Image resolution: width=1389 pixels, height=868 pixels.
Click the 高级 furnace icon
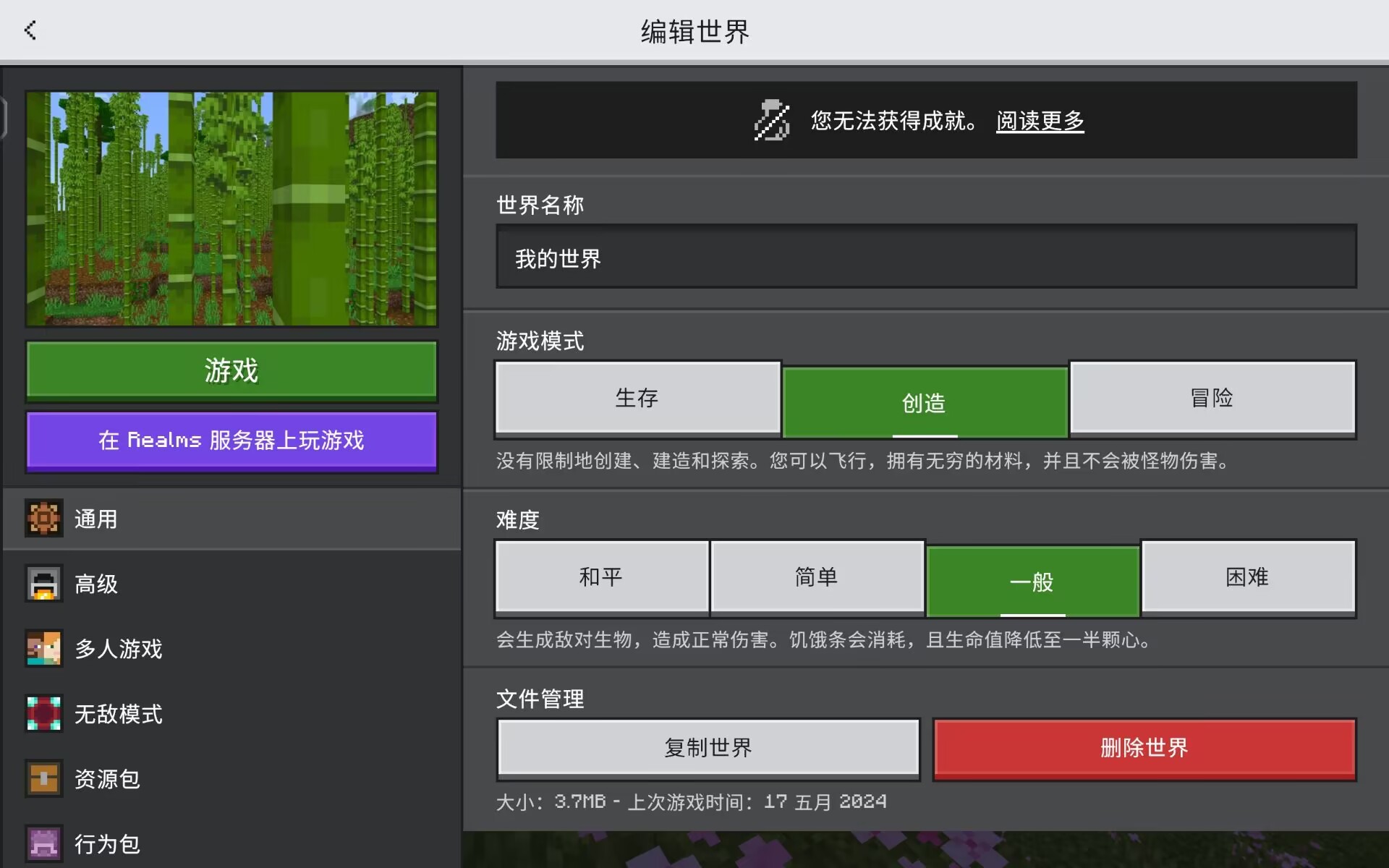[44, 584]
